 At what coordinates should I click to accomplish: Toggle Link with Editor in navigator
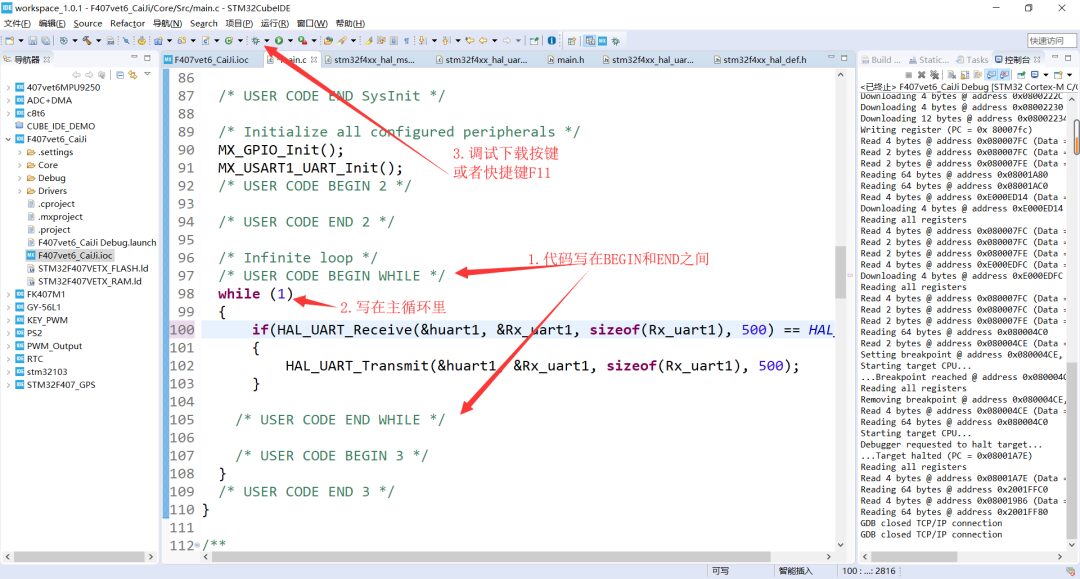(133, 75)
